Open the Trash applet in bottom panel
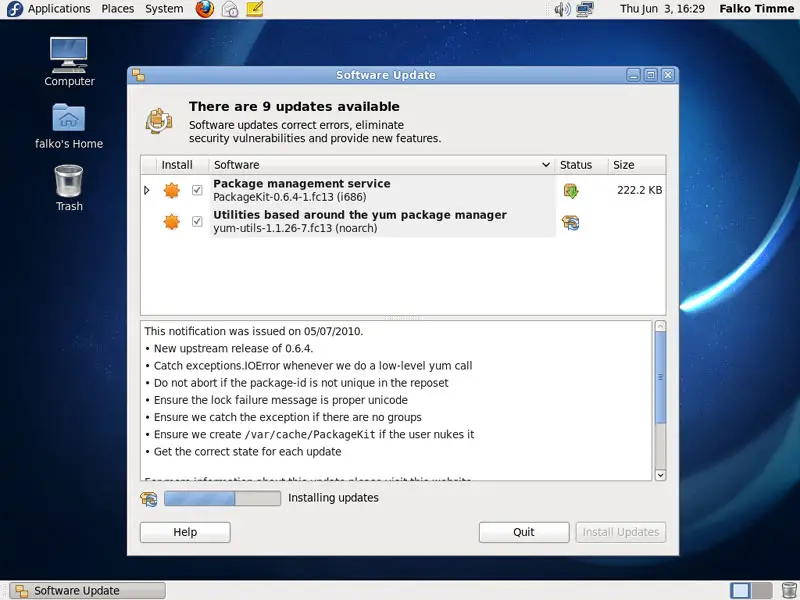 click(x=789, y=591)
